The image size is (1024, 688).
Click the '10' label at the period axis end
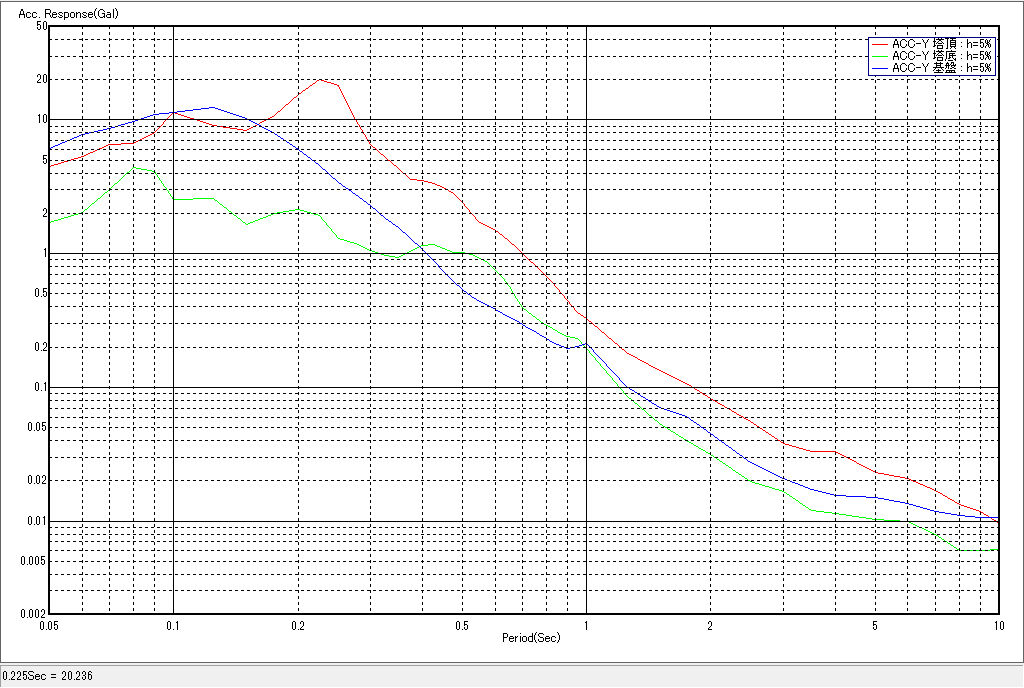[x=997, y=624]
